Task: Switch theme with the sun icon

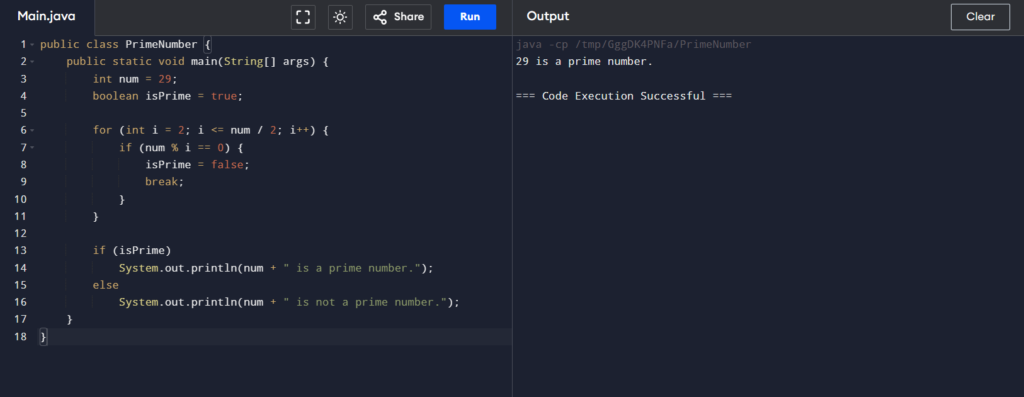Action: coord(340,17)
